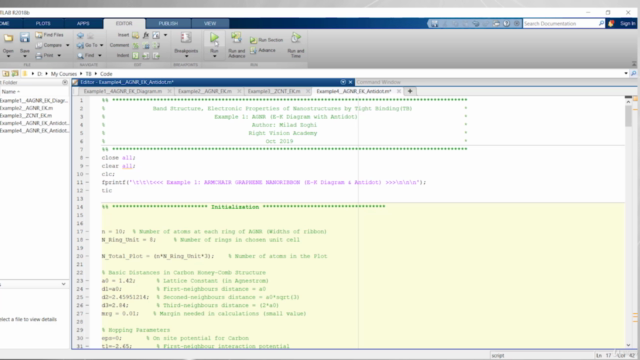This screenshot has height=360, width=640.
Task: Click the uncomment icon in the Comment row
Action: pos(146,46)
